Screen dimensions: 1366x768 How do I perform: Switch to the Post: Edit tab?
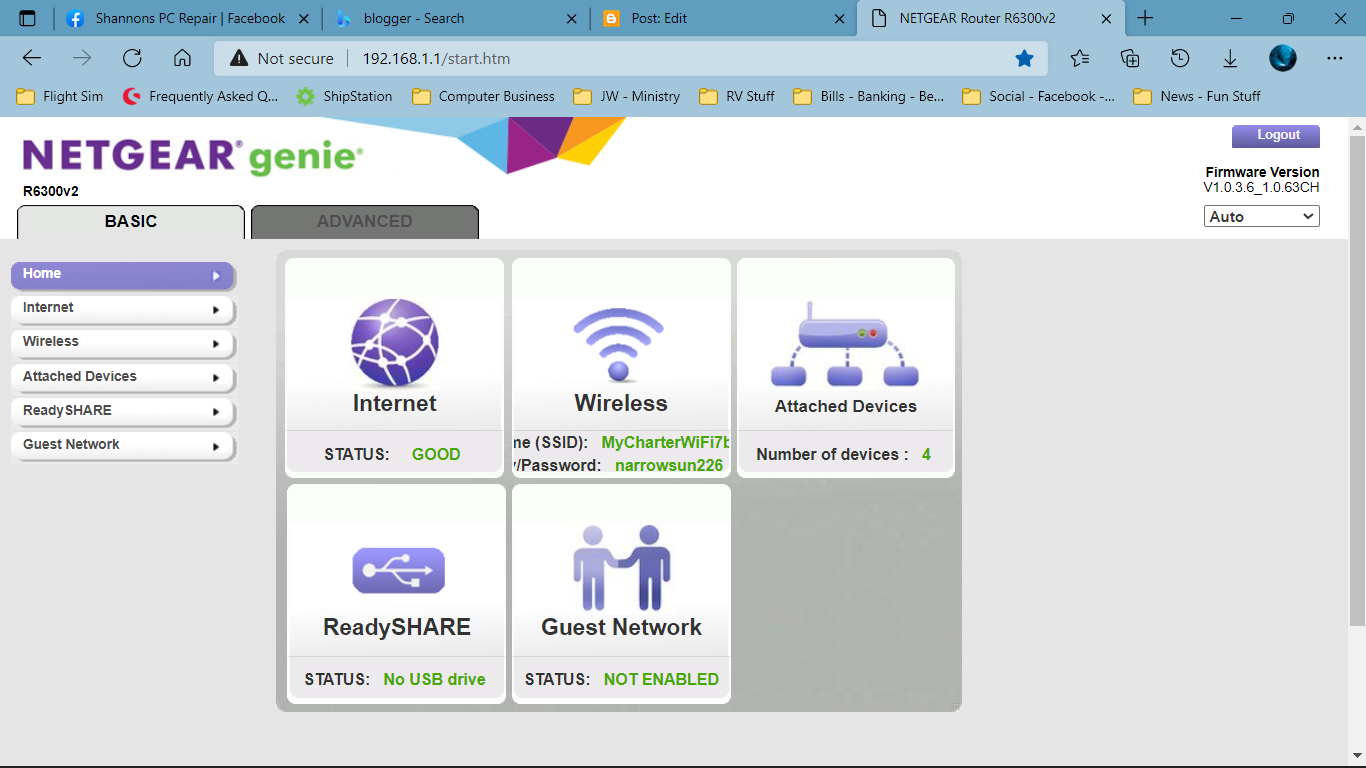(x=724, y=18)
